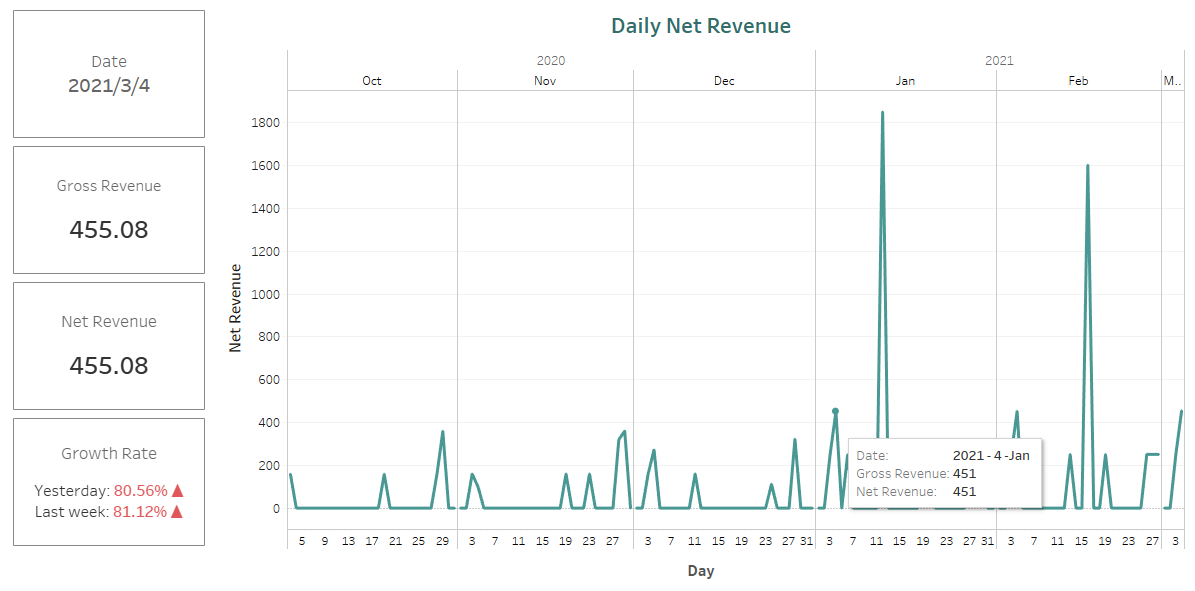Click the 2020 year header band
The width and height of the screenshot is (1195, 591).
(x=548, y=60)
